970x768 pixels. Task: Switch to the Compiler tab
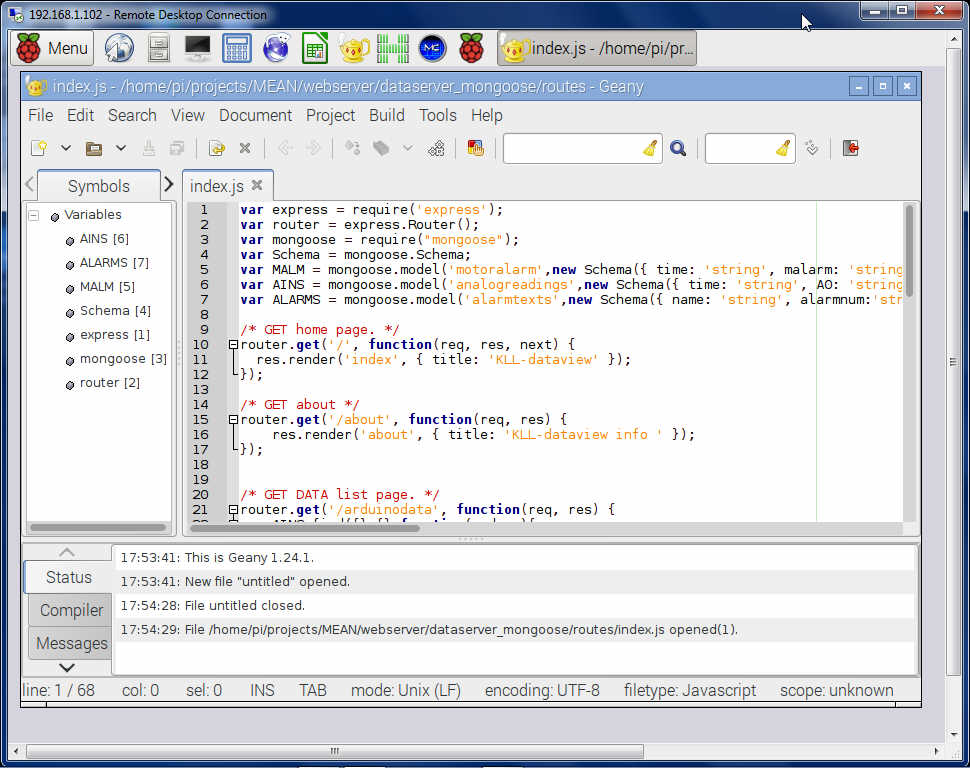pos(70,610)
